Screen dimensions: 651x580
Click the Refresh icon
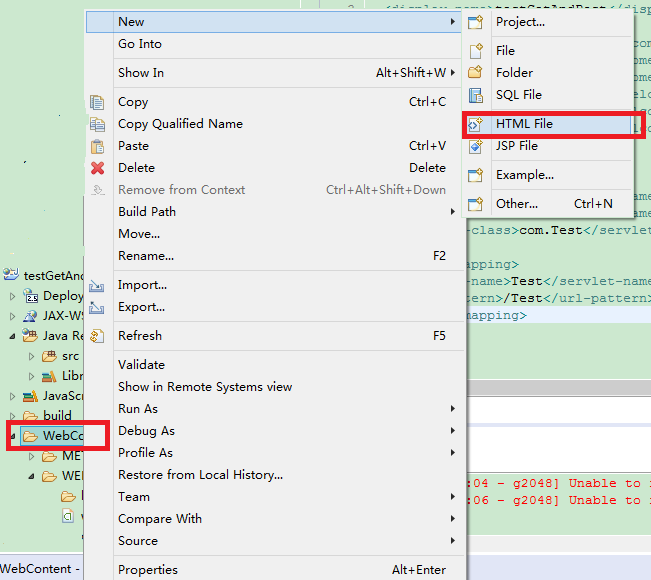point(97,336)
